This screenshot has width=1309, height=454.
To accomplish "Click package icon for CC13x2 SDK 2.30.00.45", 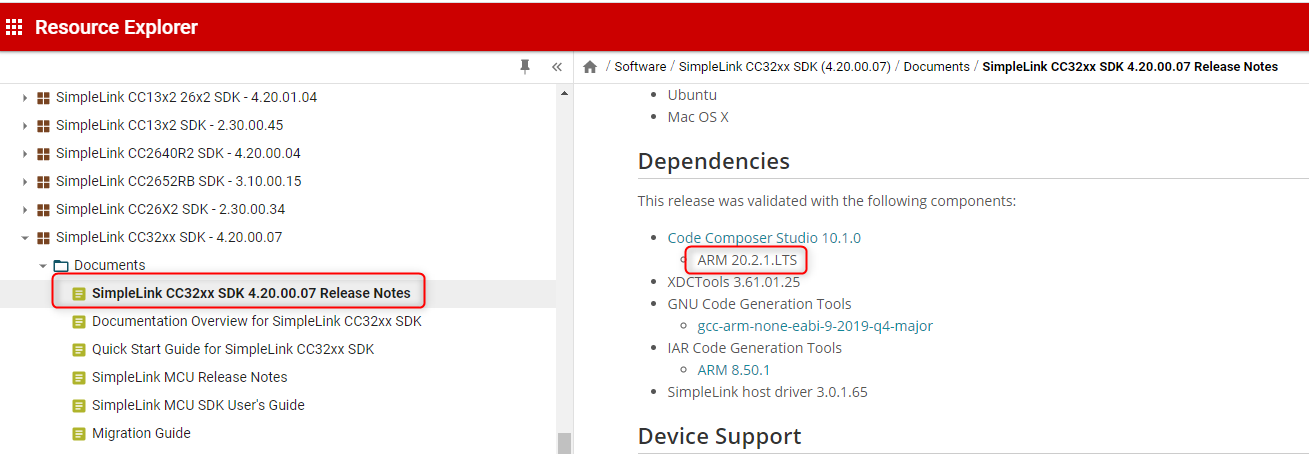I will pos(43,126).
